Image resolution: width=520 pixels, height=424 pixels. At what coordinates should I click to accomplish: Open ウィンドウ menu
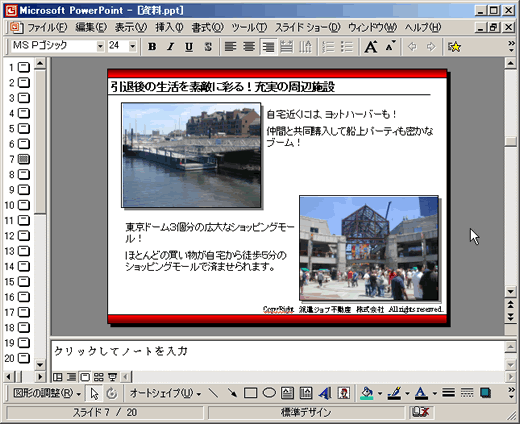(372, 27)
